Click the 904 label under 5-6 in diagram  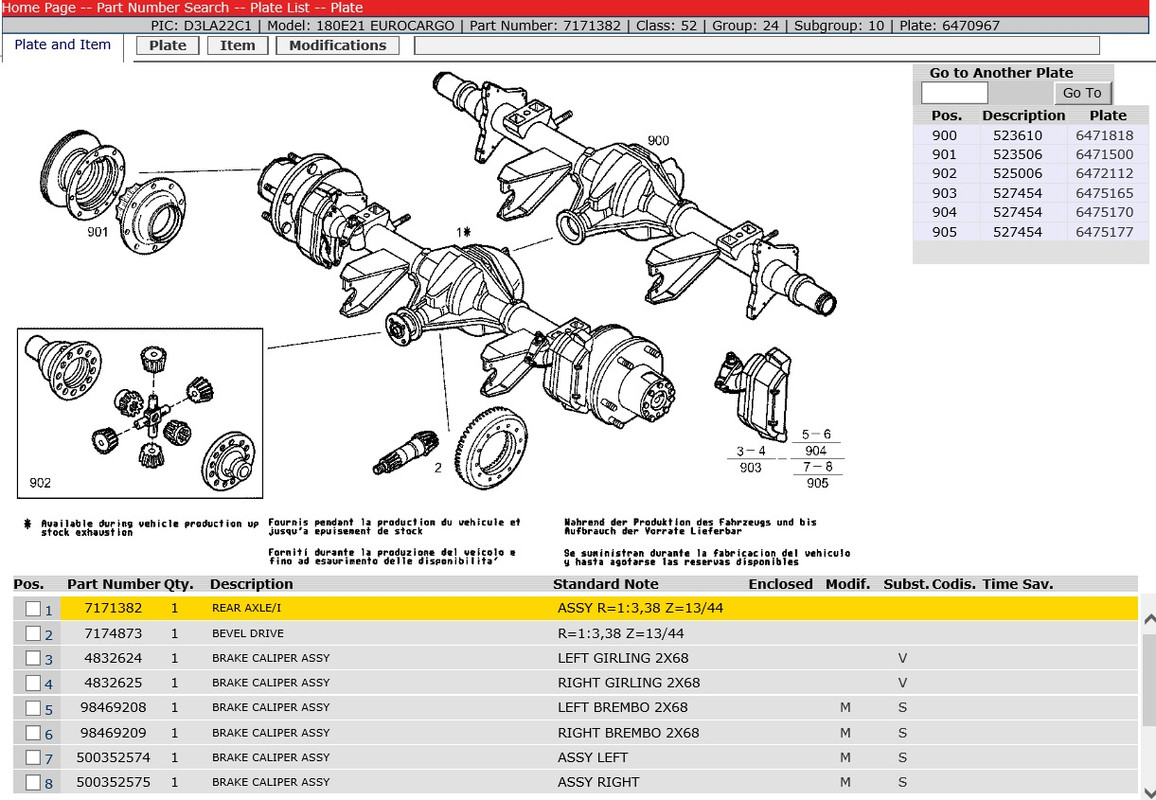point(816,451)
